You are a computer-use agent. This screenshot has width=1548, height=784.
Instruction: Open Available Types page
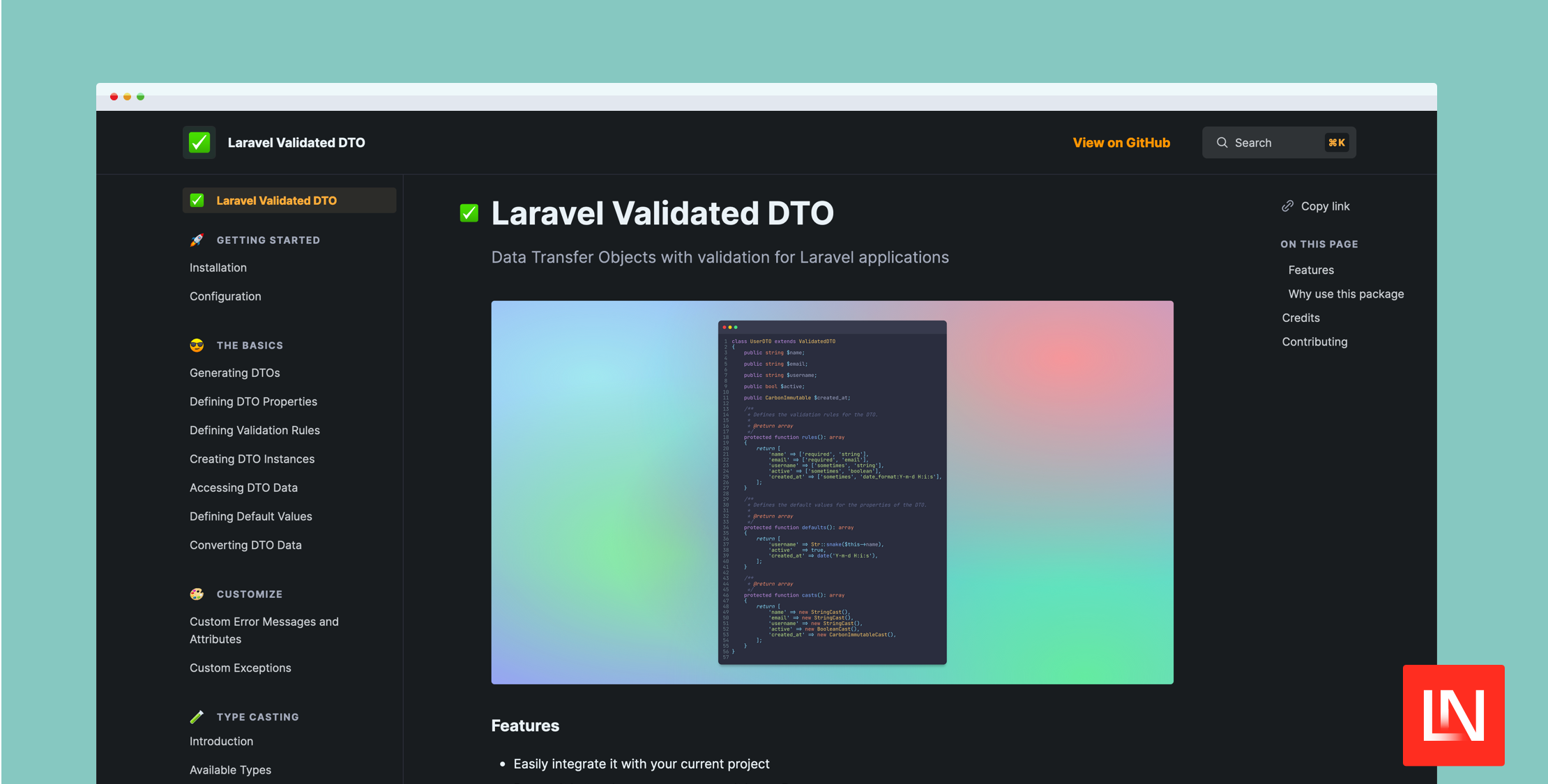[x=230, y=770]
